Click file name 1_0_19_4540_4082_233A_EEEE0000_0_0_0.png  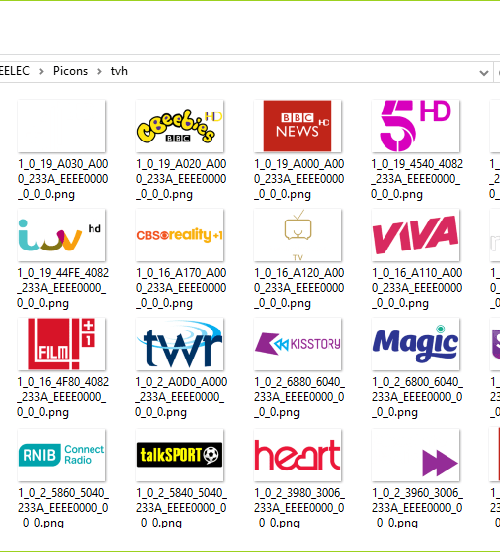point(417,179)
